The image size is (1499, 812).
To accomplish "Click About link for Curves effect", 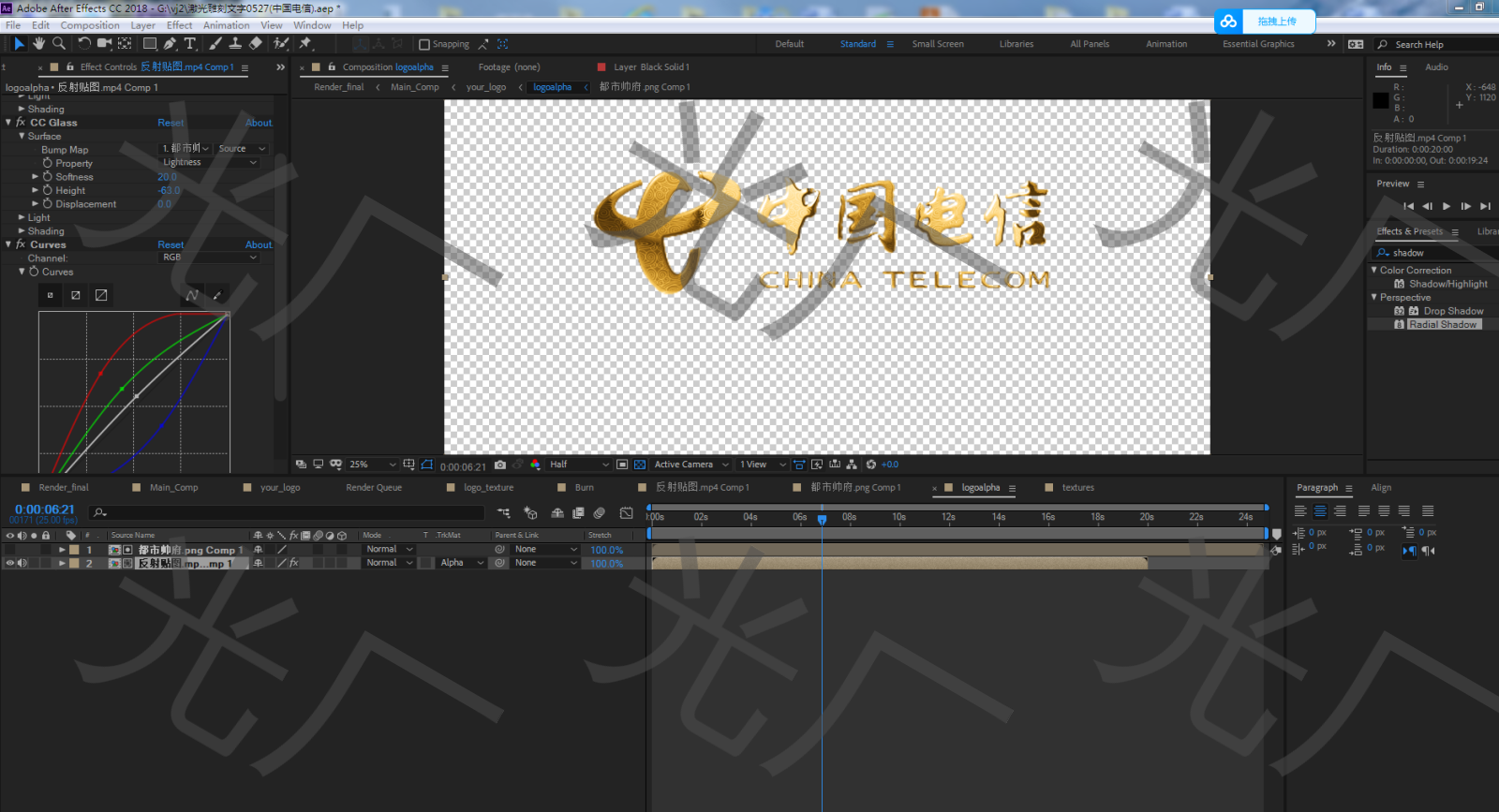I will 259,244.
